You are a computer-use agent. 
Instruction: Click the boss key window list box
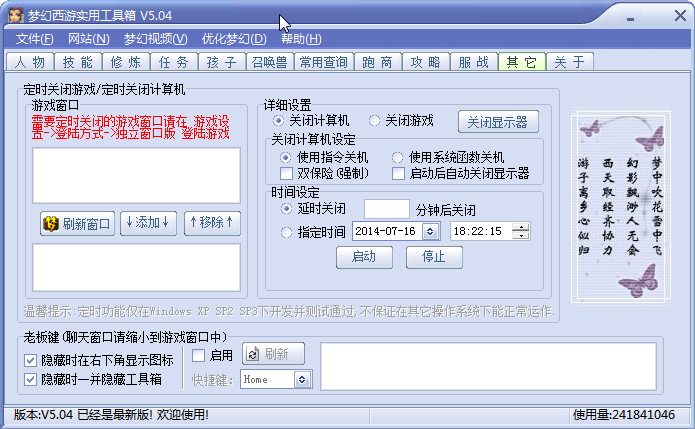(x=488, y=367)
